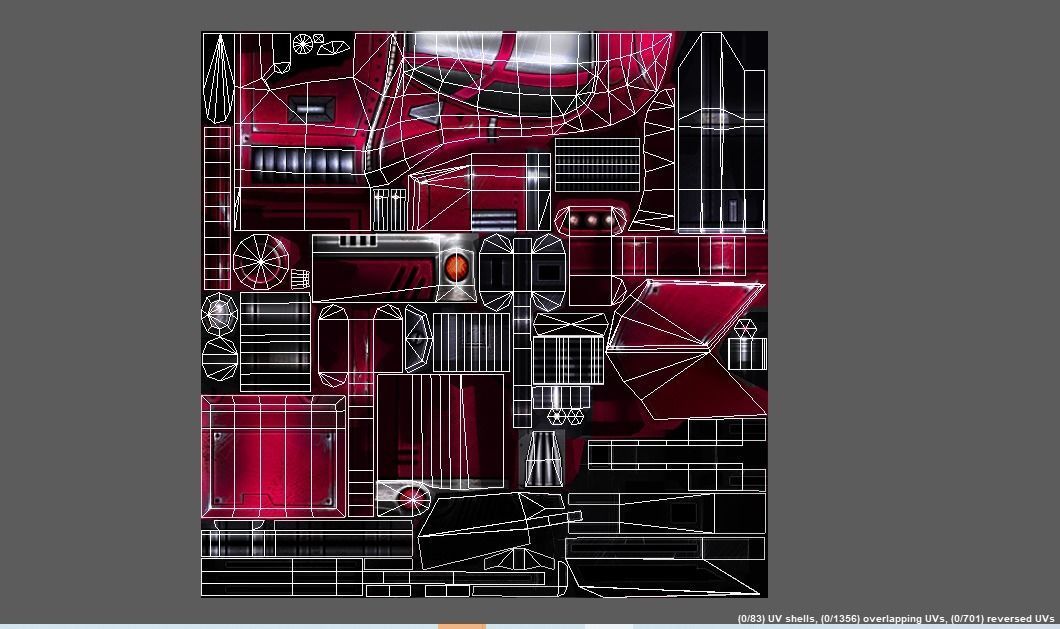1060x629 pixels.
Task: Select the shell with three small lights
Action: (590, 219)
